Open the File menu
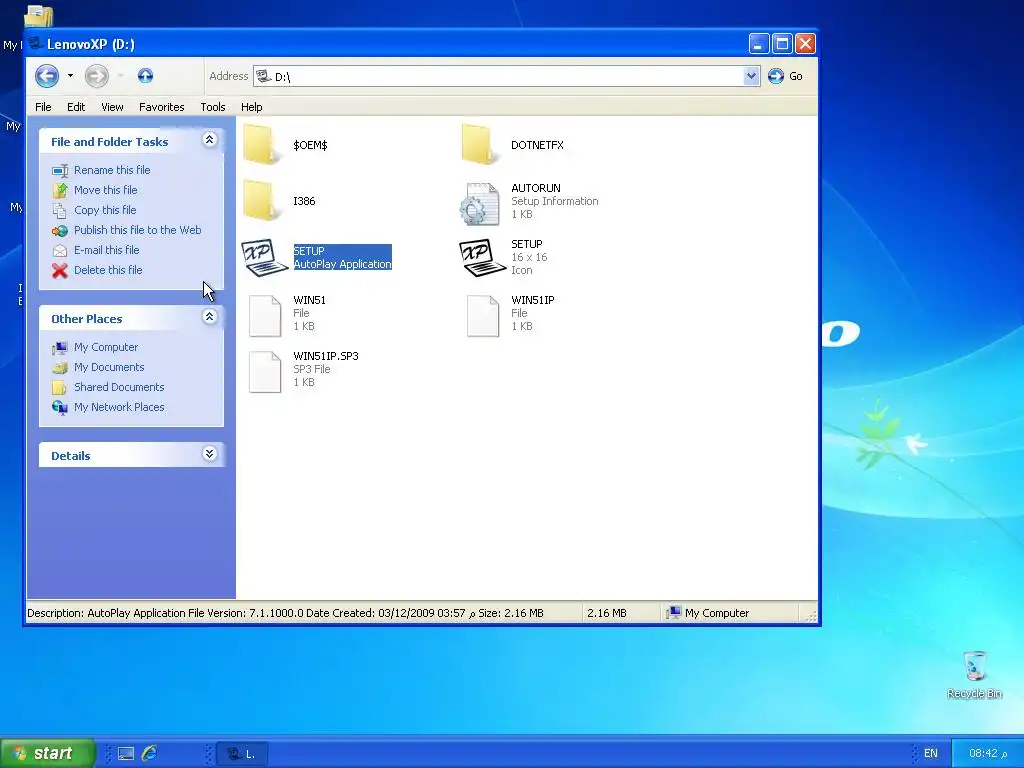 43,107
